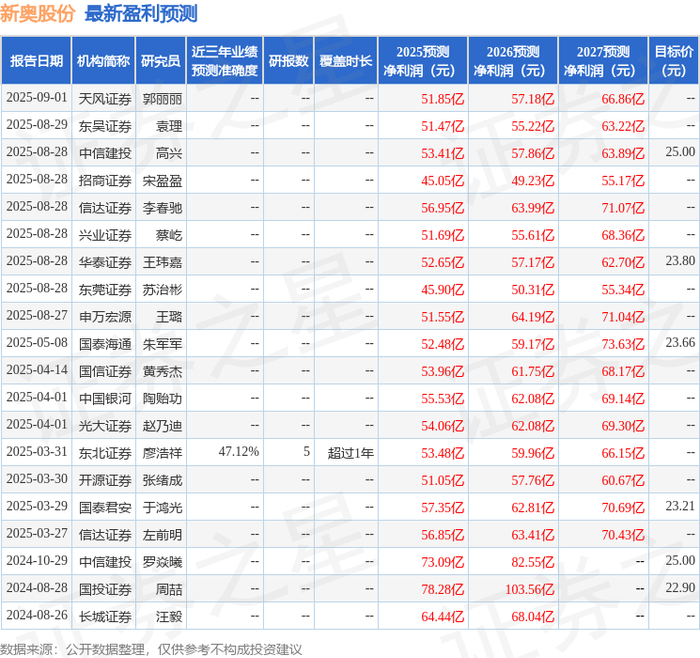Screen dimensions: 700x658
Task: Click analyst name 左前明
Action: coord(162,534)
